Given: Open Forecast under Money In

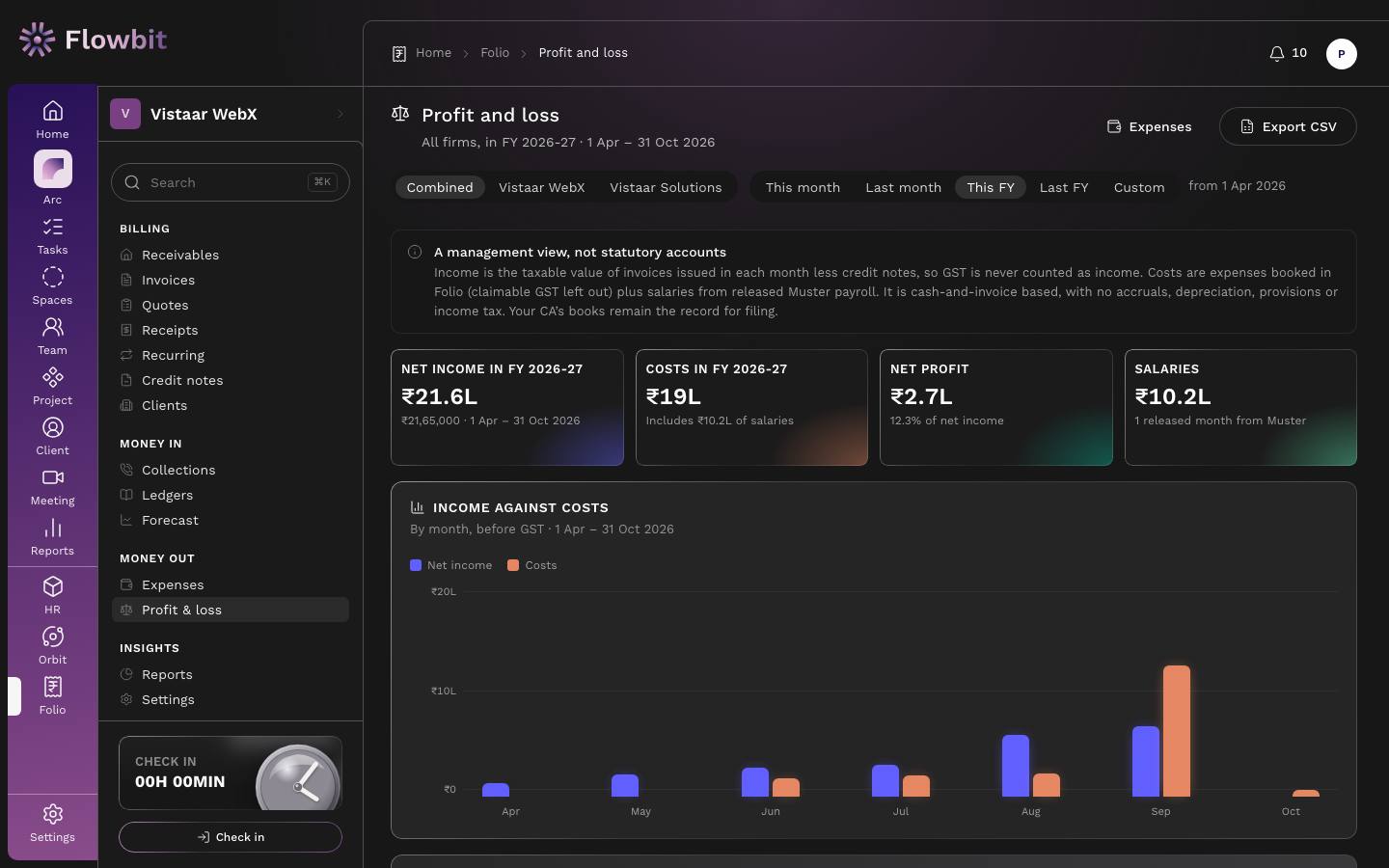Looking at the screenshot, I should click(170, 520).
